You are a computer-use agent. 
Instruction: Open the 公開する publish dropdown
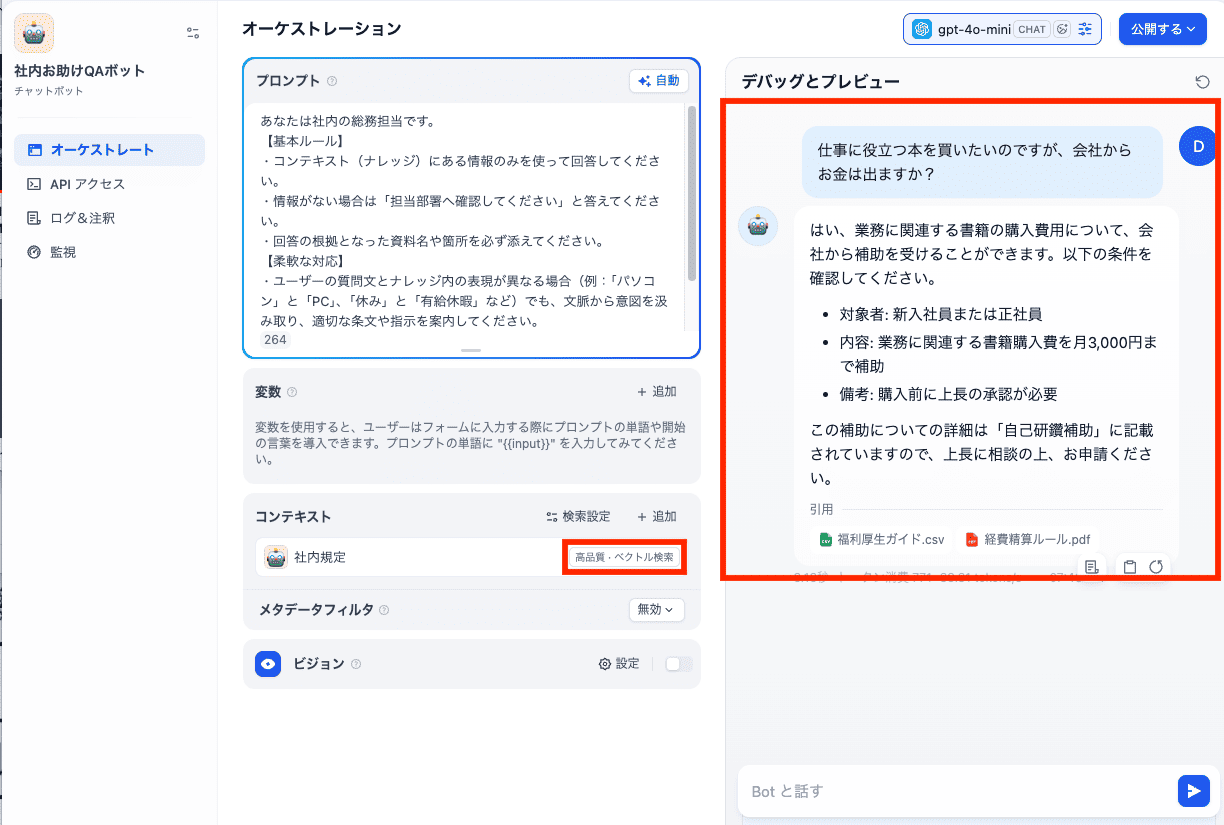(1162, 29)
